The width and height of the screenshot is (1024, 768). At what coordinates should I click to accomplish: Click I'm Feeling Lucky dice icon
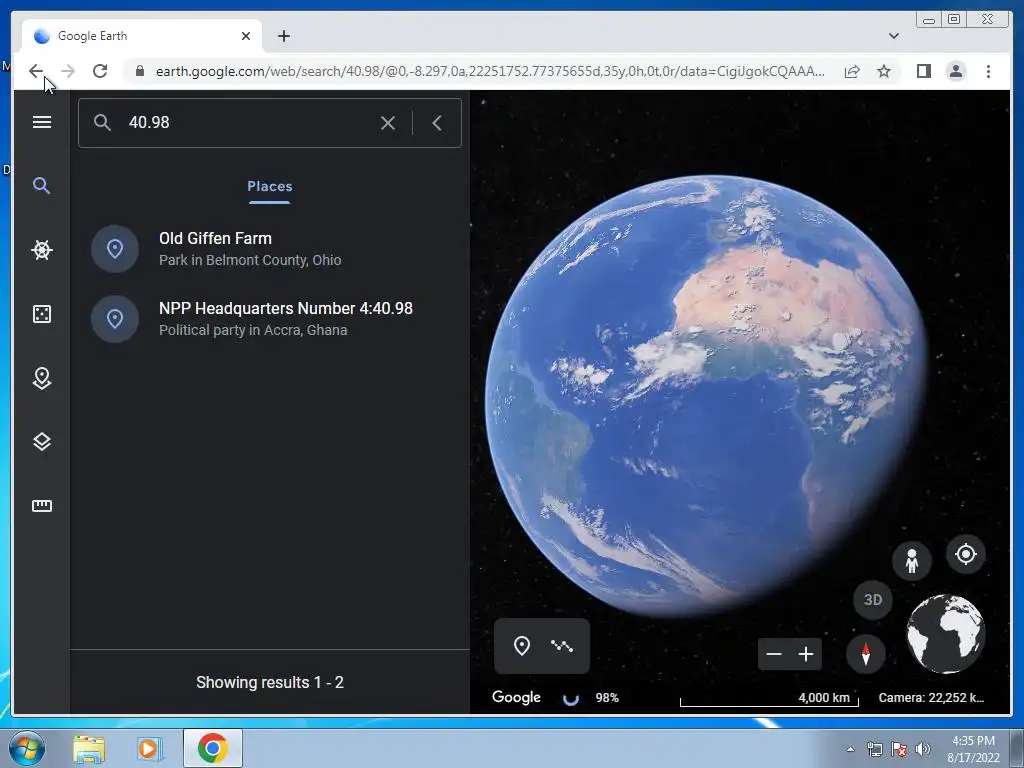[42, 313]
